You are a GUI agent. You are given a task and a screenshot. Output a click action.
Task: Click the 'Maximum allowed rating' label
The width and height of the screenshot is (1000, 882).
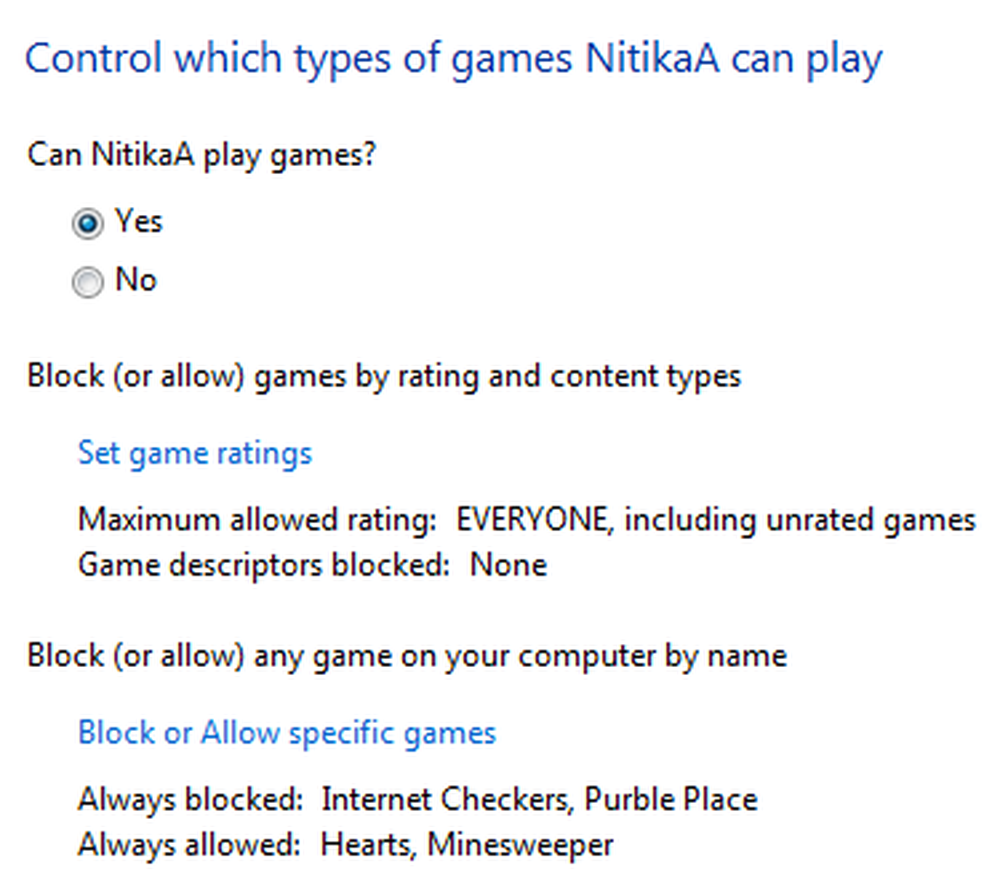pos(257,520)
